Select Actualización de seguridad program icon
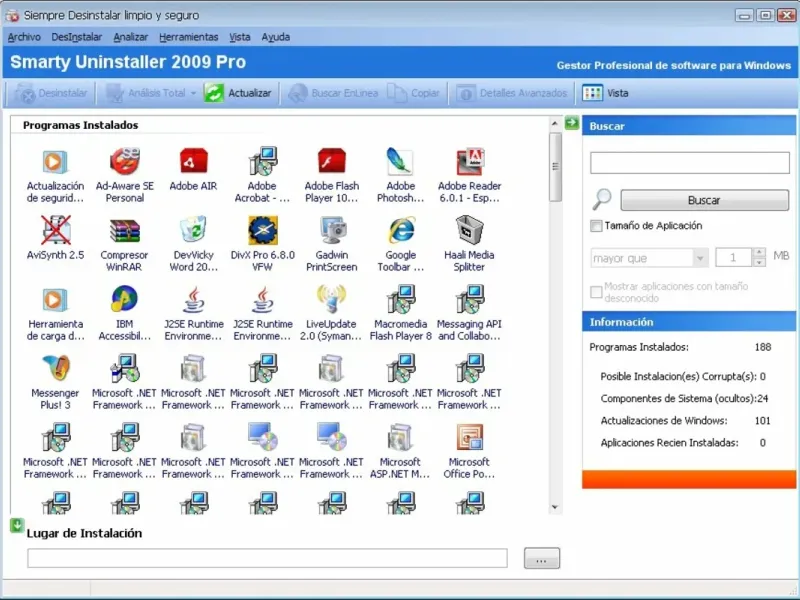The image size is (800, 600). pyautogui.click(x=55, y=162)
